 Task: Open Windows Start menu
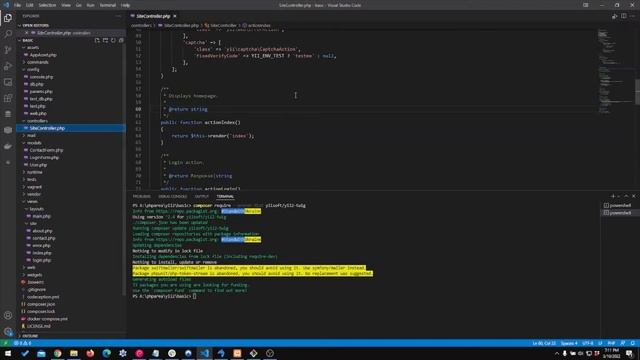coord(8,353)
